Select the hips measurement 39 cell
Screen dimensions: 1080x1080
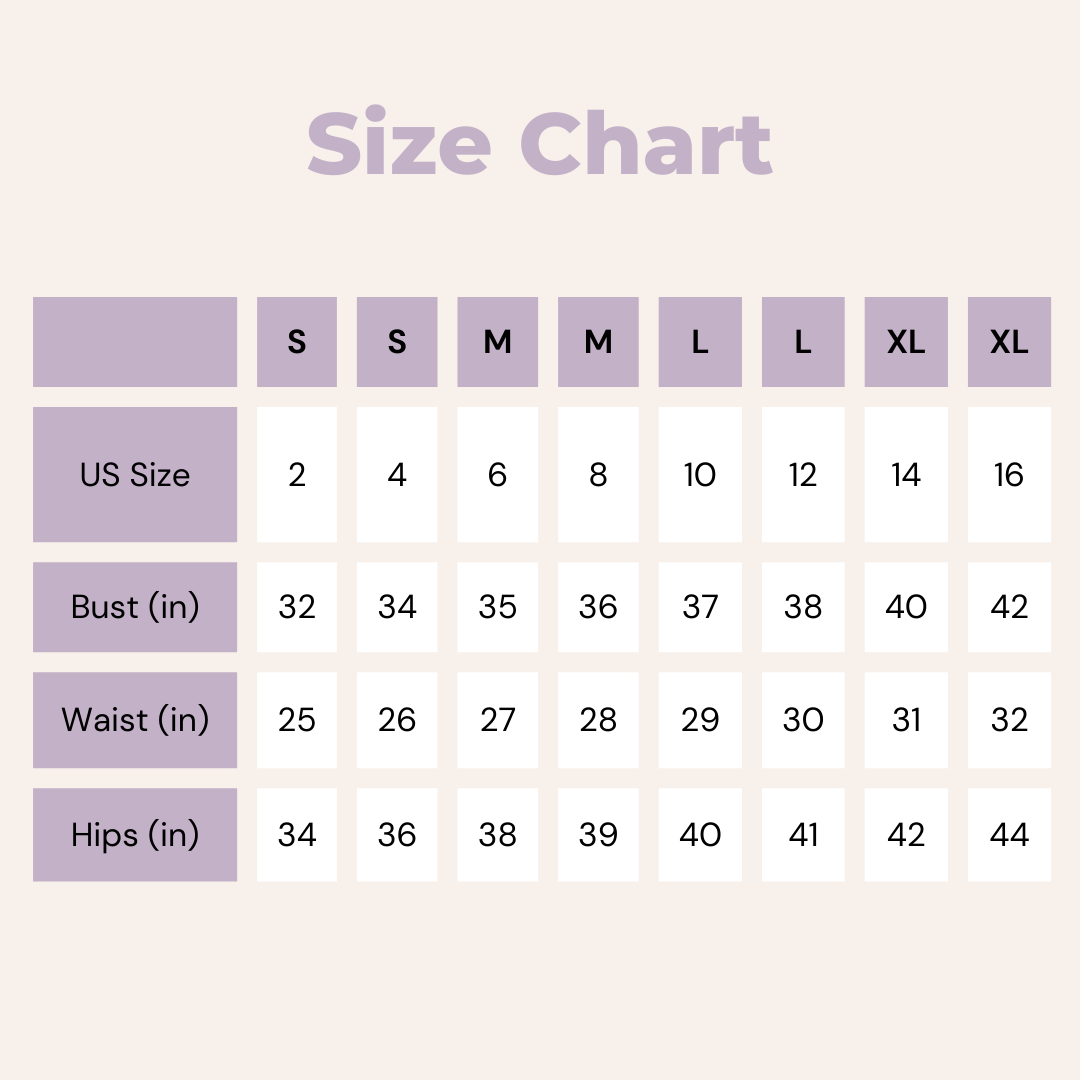coord(598,835)
